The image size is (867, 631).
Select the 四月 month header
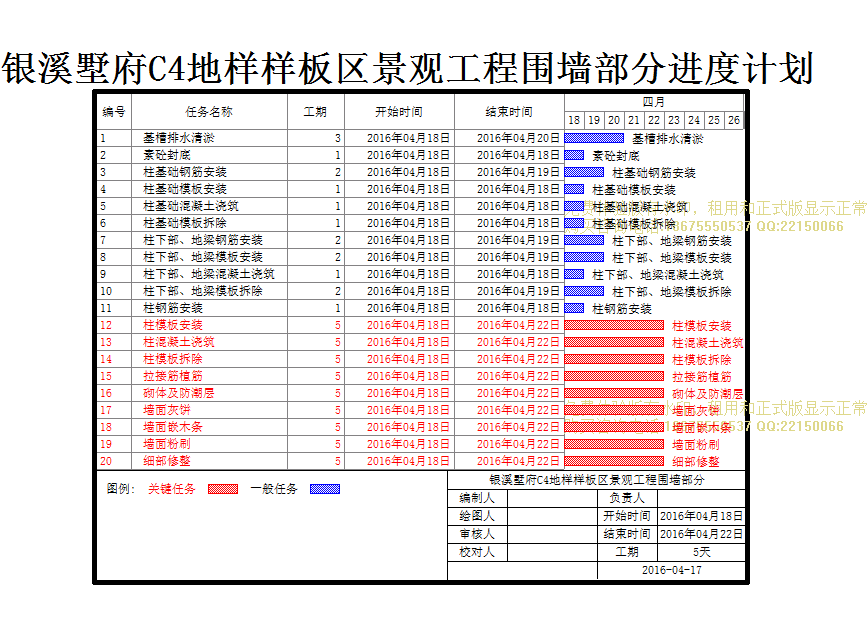[x=654, y=102]
